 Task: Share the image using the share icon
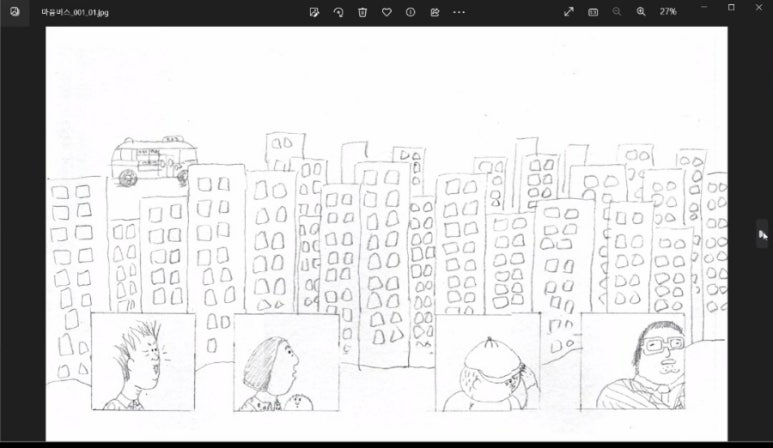pos(434,12)
